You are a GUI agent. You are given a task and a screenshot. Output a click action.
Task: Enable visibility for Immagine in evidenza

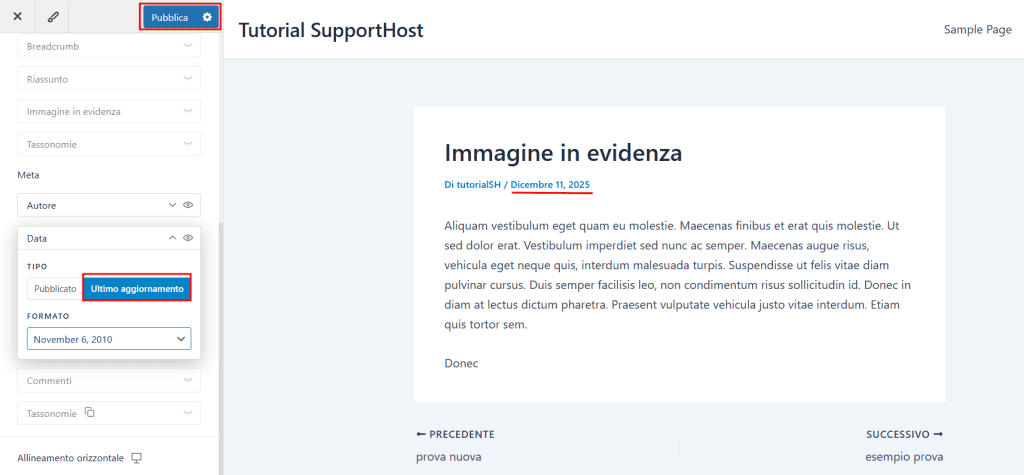[x=187, y=112]
